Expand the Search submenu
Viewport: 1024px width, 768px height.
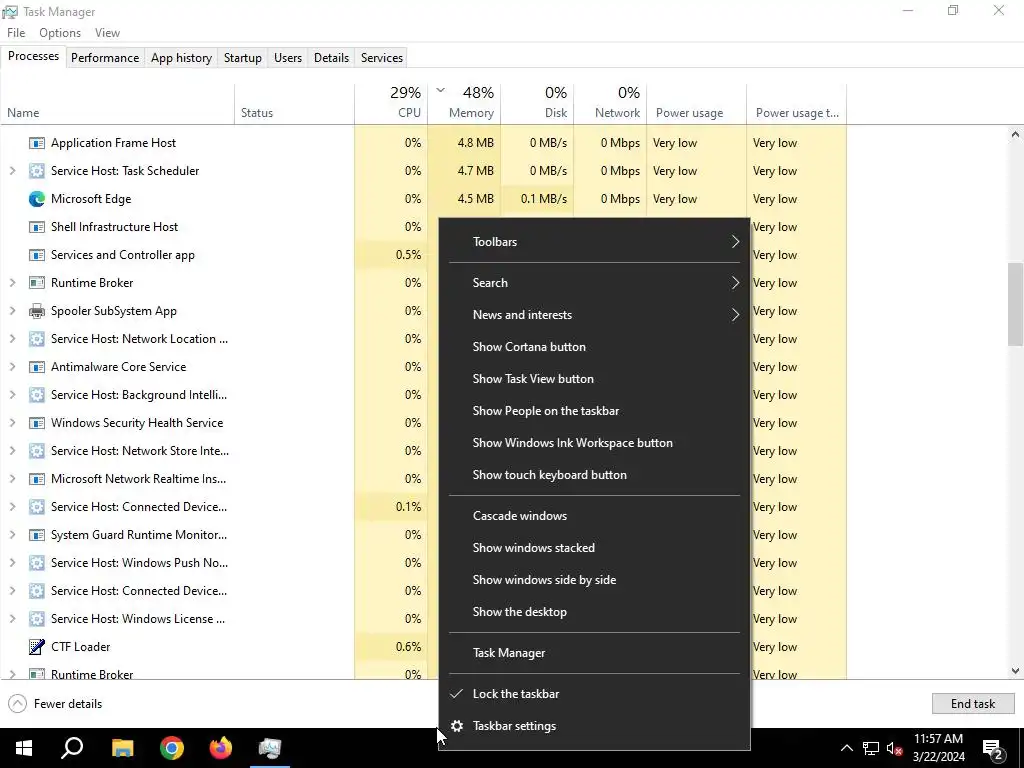pos(594,283)
